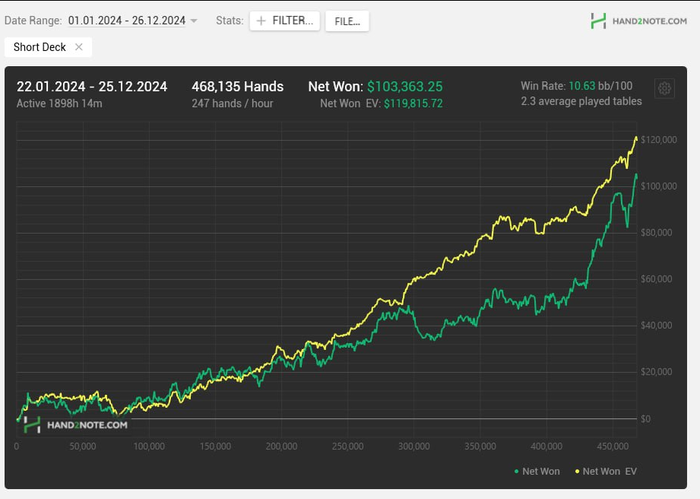
Task: Remove the Short Deck filter chip
Action: pyautogui.click(x=79, y=47)
